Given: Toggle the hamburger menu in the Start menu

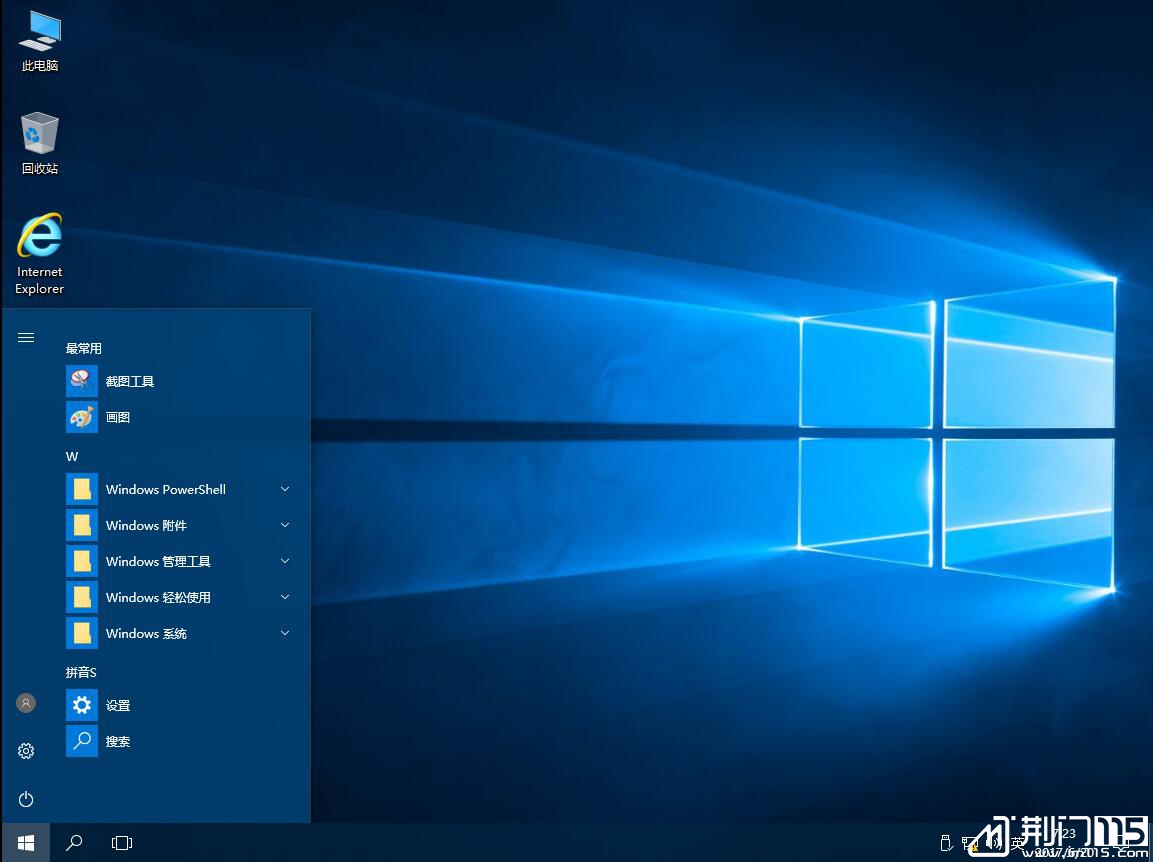Looking at the screenshot, I should pyautogui.click(x=26, y=338).
